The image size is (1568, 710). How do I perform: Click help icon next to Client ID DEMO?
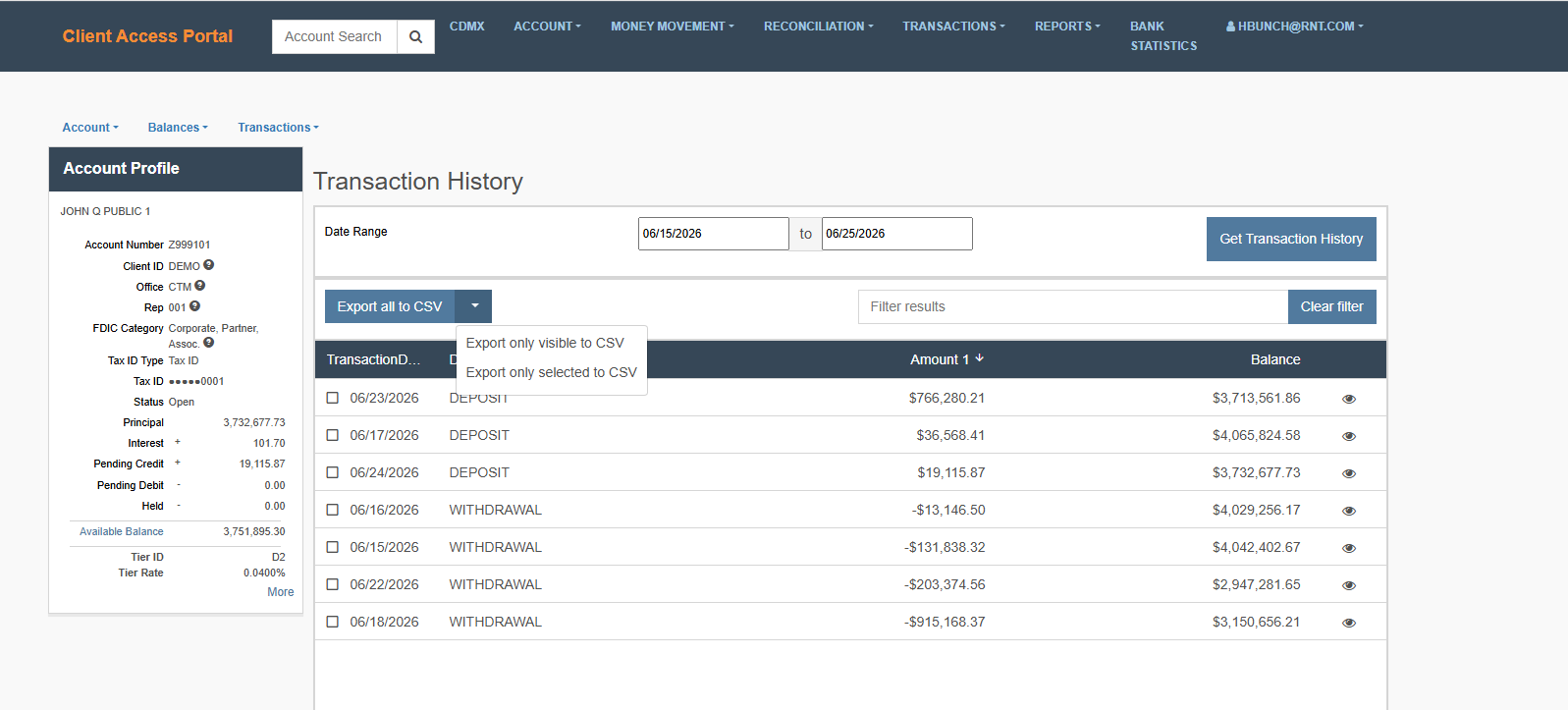pyautogui.click(x=208, y=265)
